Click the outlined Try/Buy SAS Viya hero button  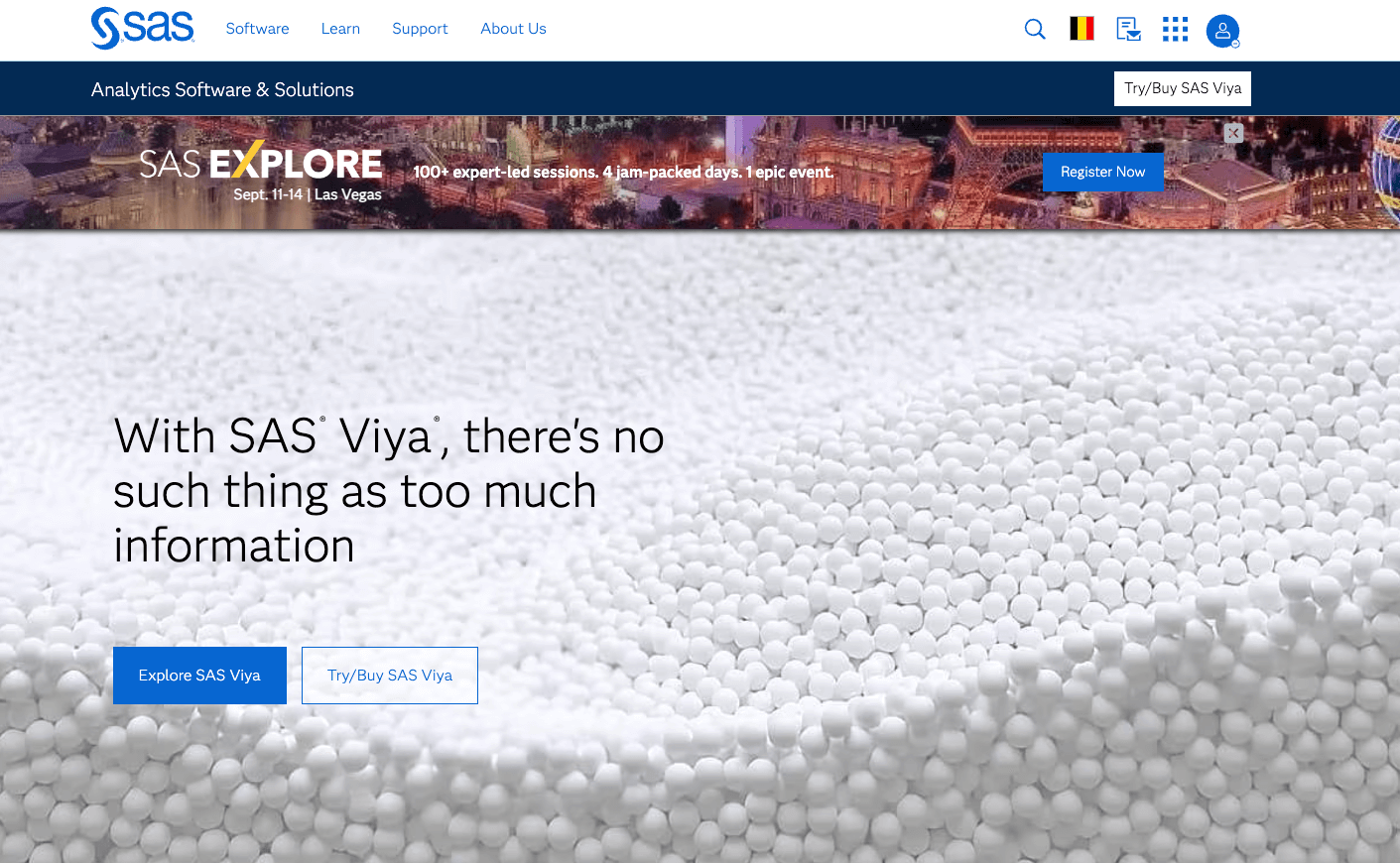[390, 676]
